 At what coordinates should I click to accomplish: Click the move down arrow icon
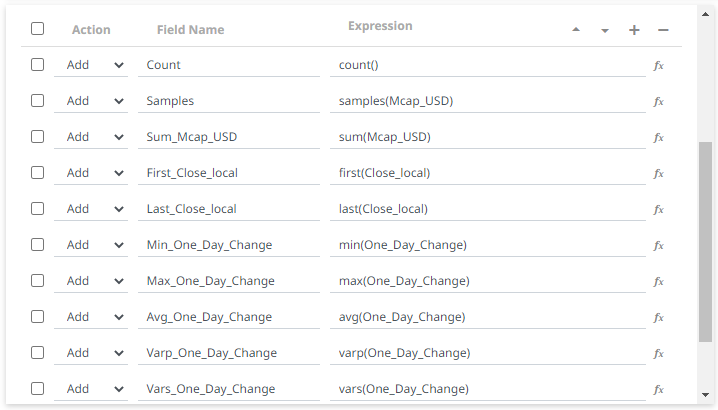pyautogui.click(x=605, y=30)
